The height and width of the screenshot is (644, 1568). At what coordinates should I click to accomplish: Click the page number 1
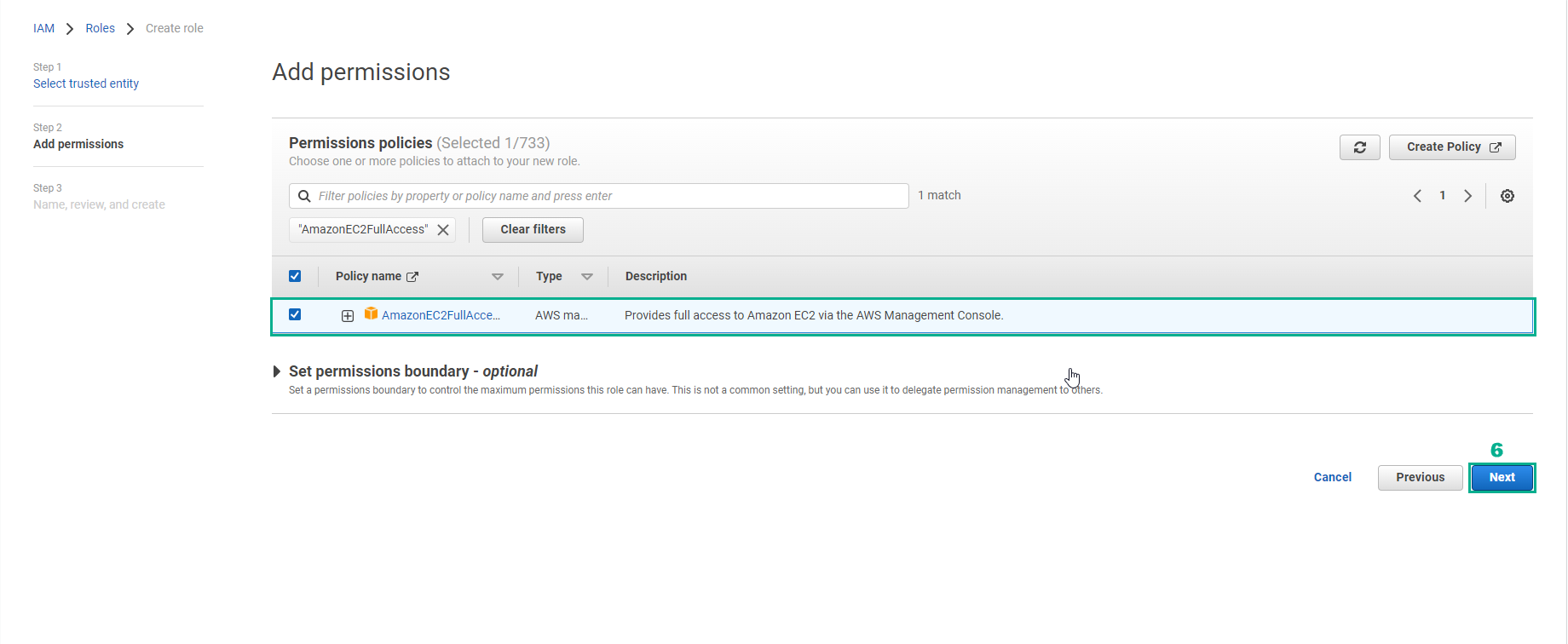1442,196
